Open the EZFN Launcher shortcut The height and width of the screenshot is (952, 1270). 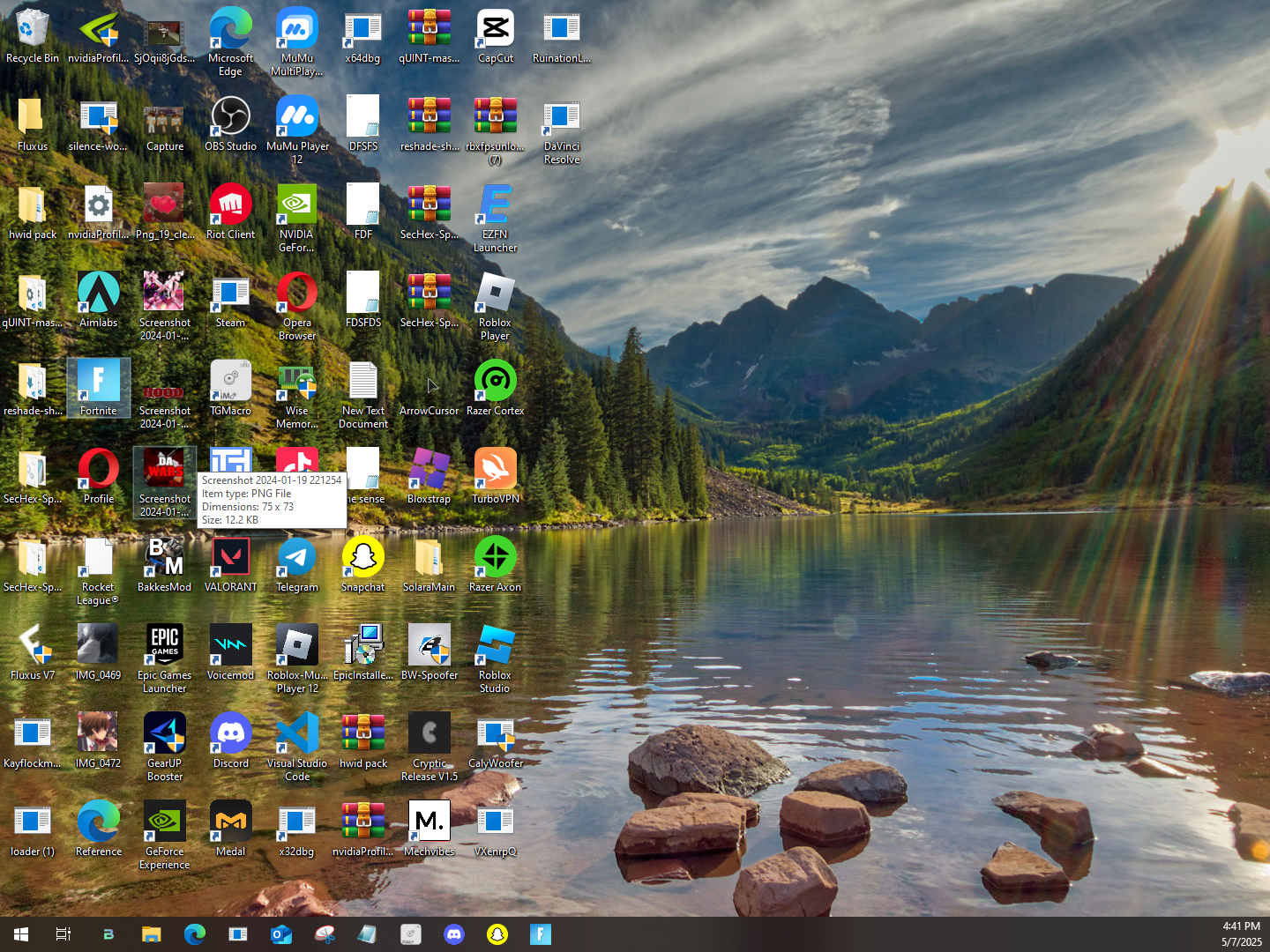(x=496, y=218)
